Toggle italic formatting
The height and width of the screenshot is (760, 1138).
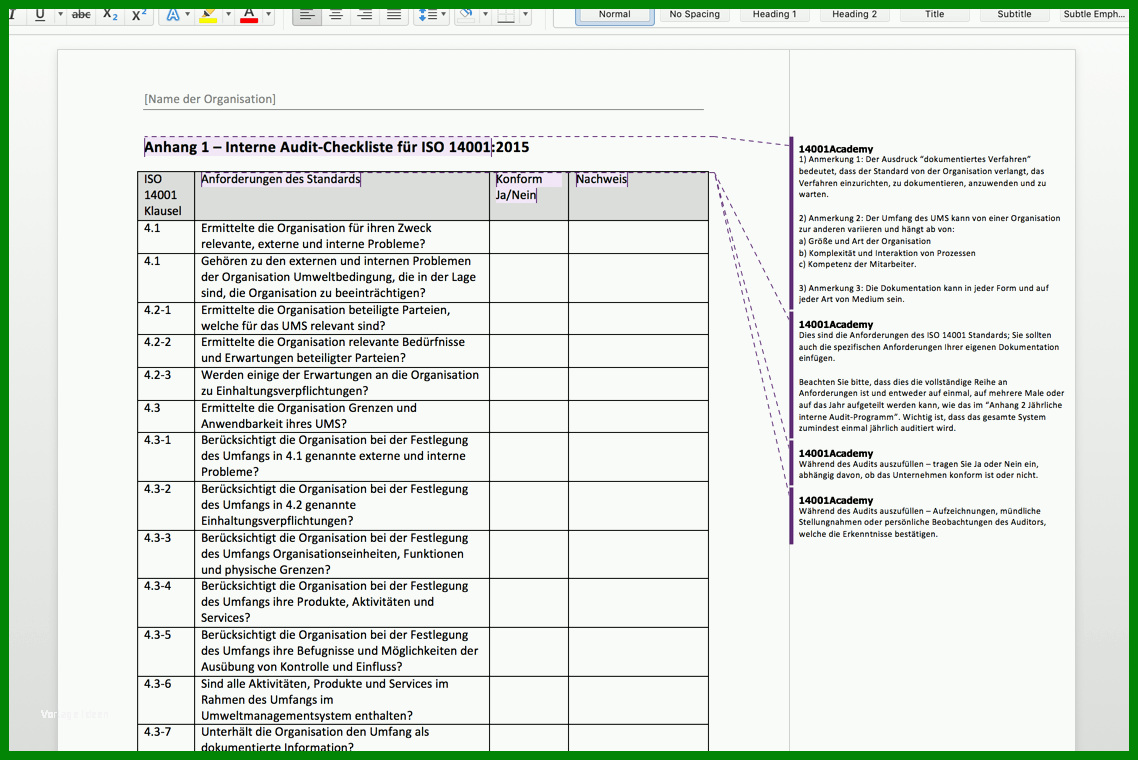click(13, 14)
